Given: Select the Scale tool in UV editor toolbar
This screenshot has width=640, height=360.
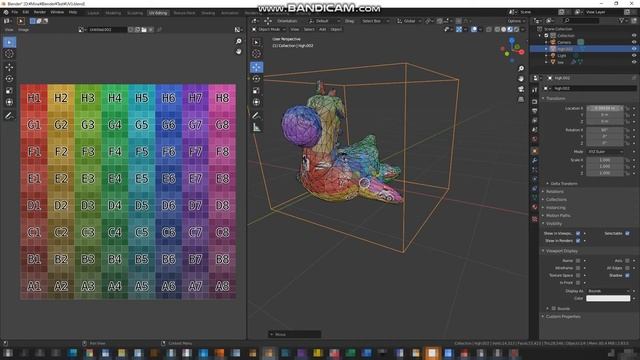Looking at the screenshot, I should point(9,91).
